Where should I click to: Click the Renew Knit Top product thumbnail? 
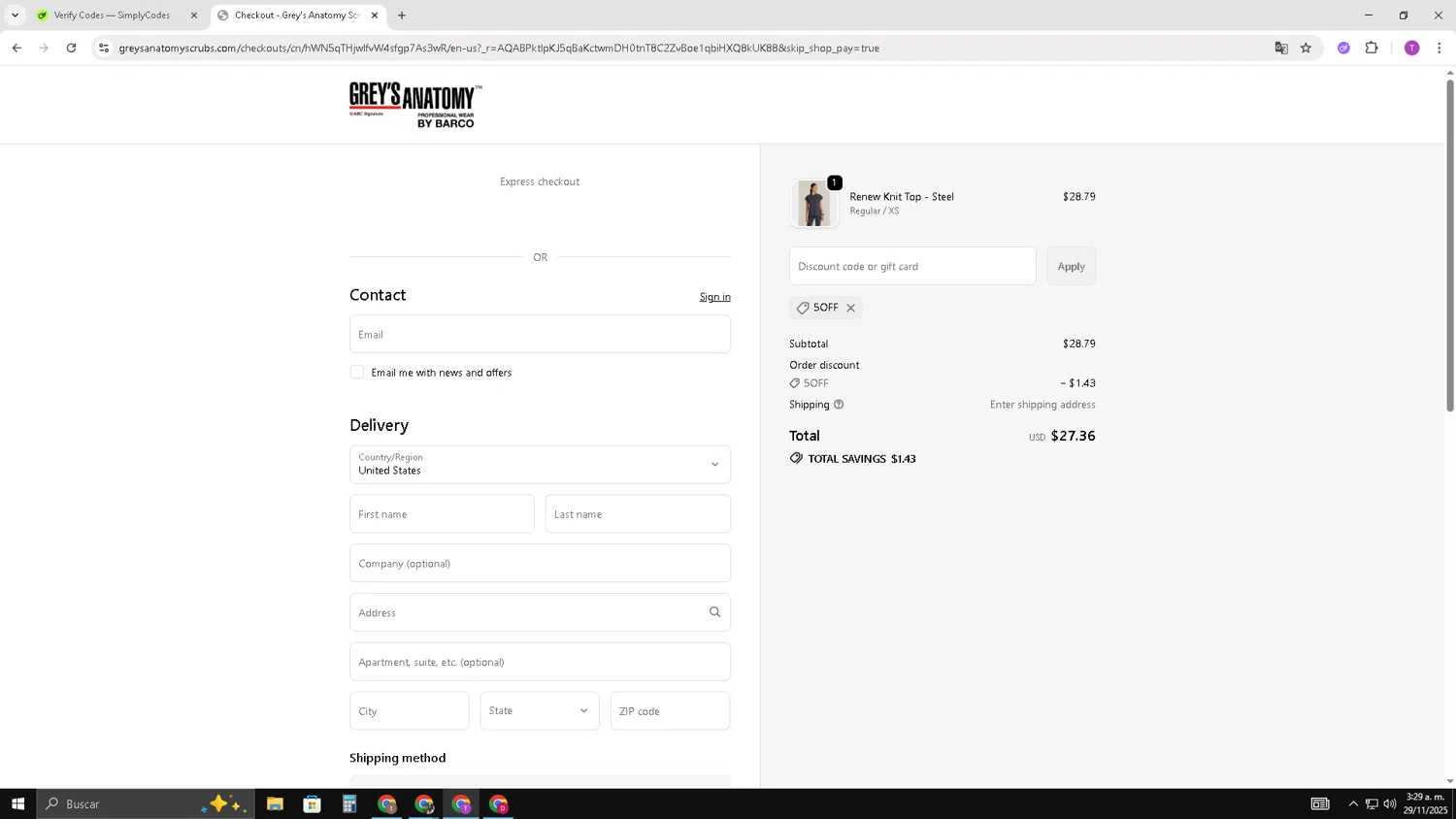tap(813, 204)
